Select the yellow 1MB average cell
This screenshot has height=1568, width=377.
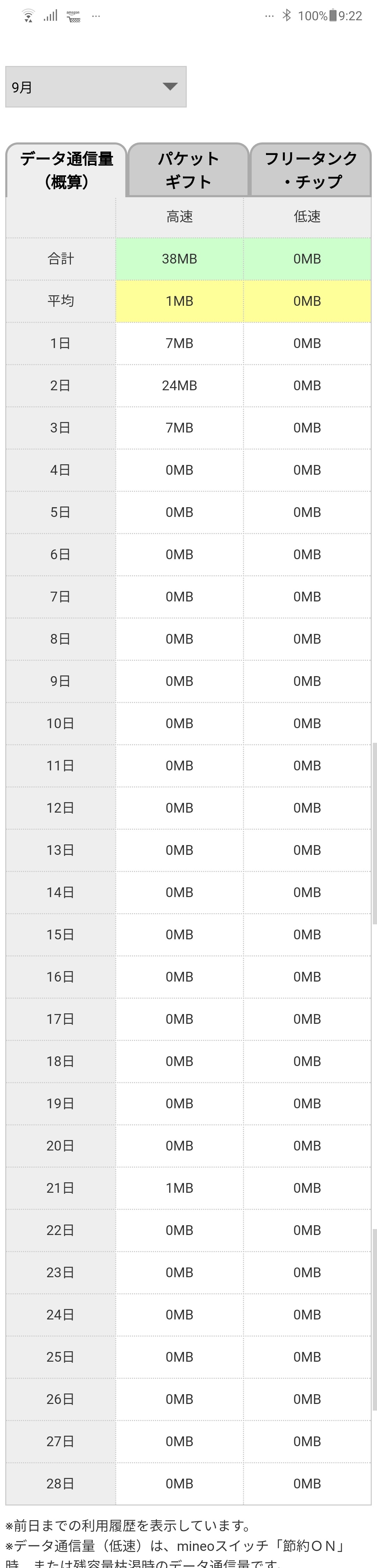(x=180, y=301)
